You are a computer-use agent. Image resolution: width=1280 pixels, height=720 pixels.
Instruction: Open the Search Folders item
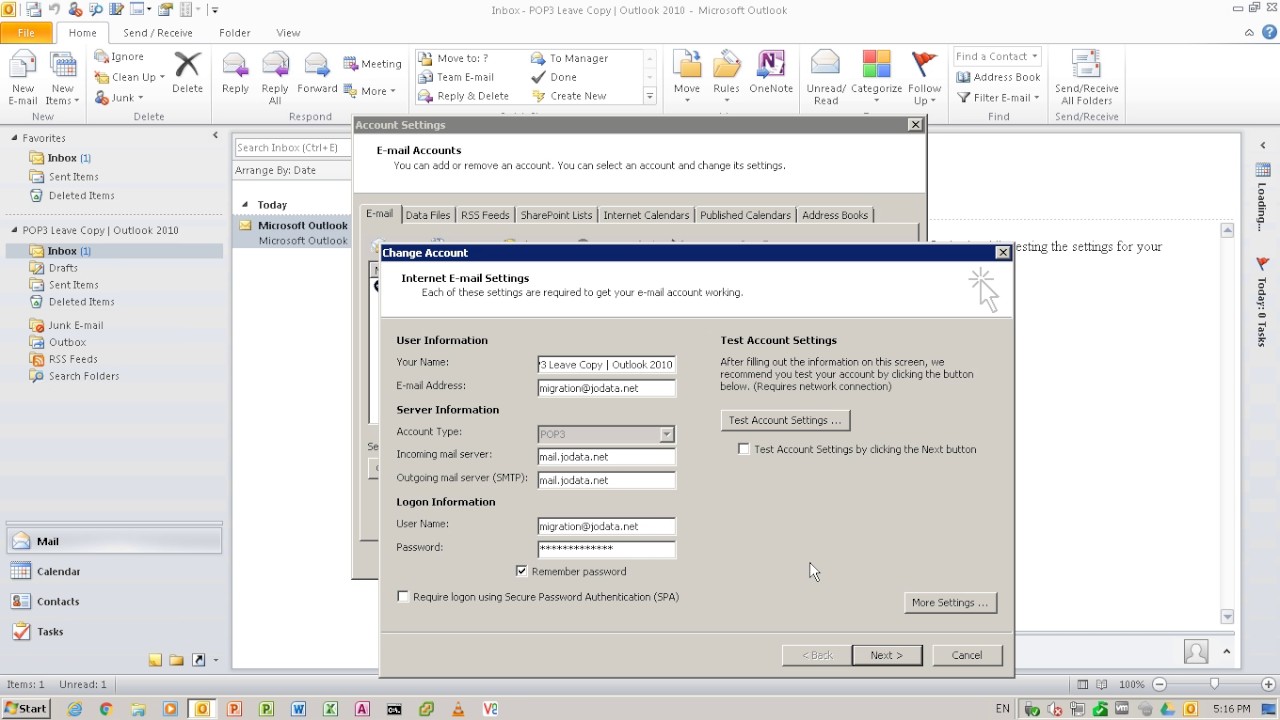click(x=84, y=376)
